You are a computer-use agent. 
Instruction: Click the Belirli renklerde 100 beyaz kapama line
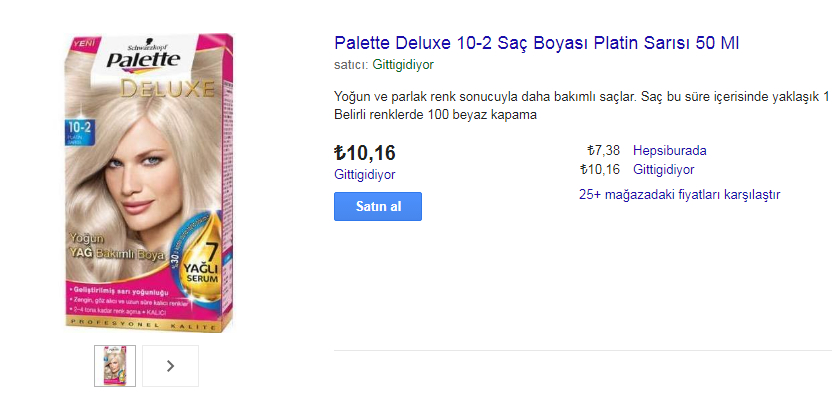[436, 115]
